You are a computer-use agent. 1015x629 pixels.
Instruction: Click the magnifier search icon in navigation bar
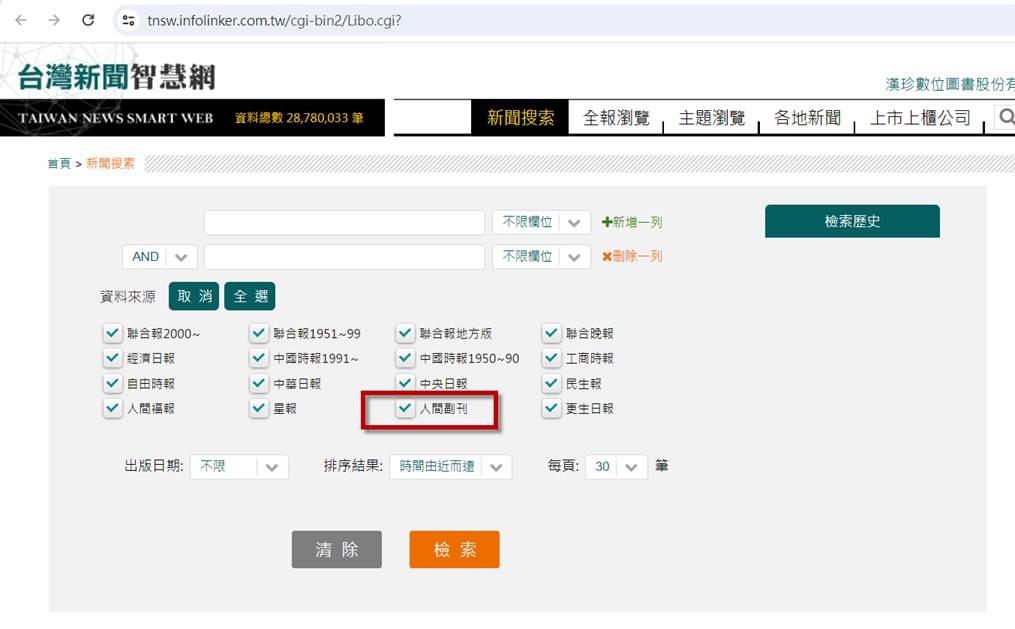[x=1005, y=118]
